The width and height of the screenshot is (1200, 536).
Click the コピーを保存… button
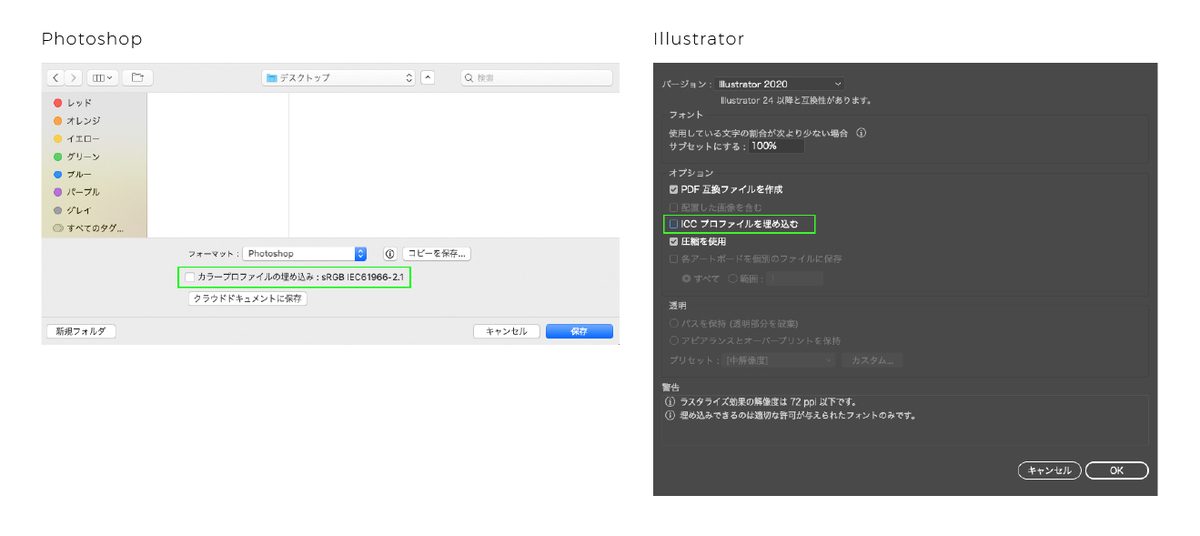[435, 254]
